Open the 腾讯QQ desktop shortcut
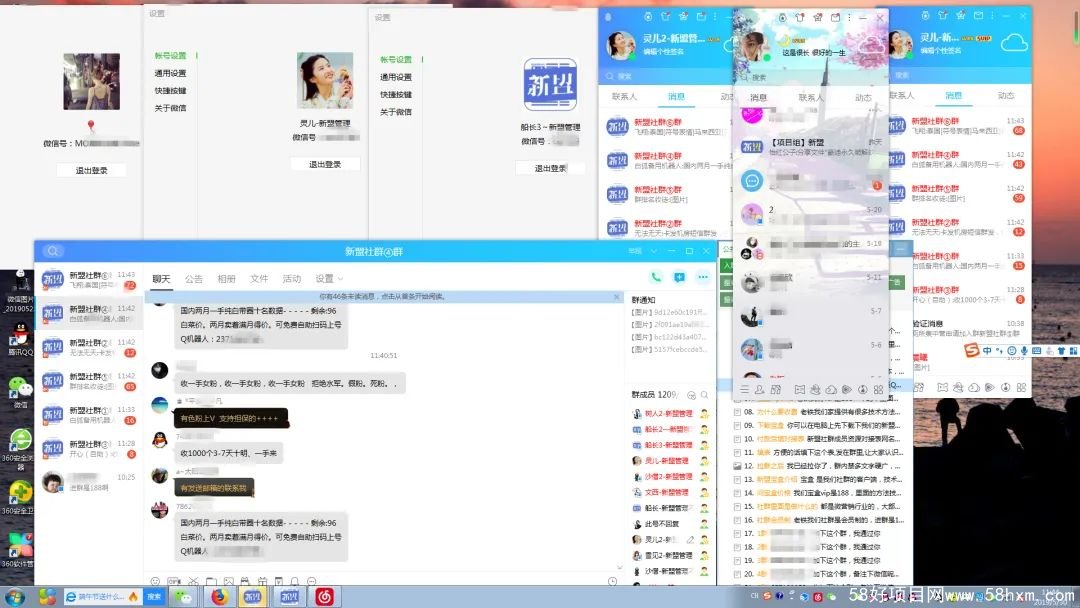 [21, 339]
